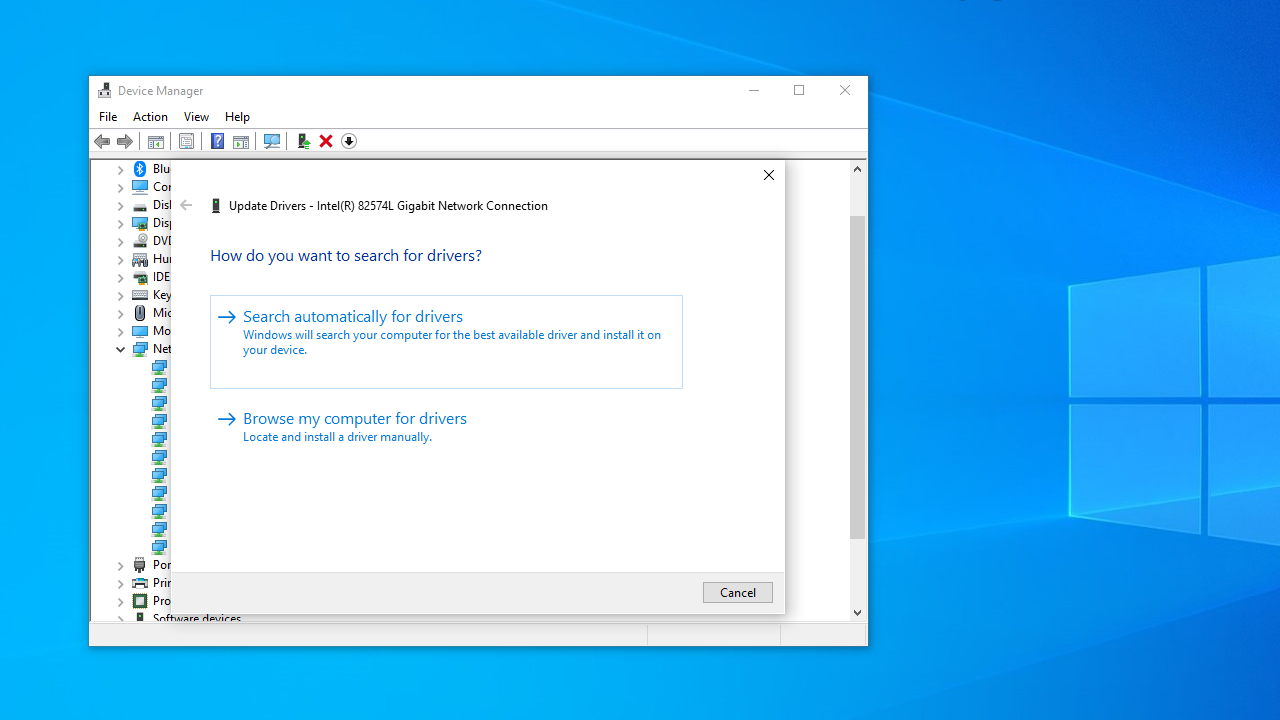
Task: Click the red X Uninstall device icon
Action: coord(326,141)
